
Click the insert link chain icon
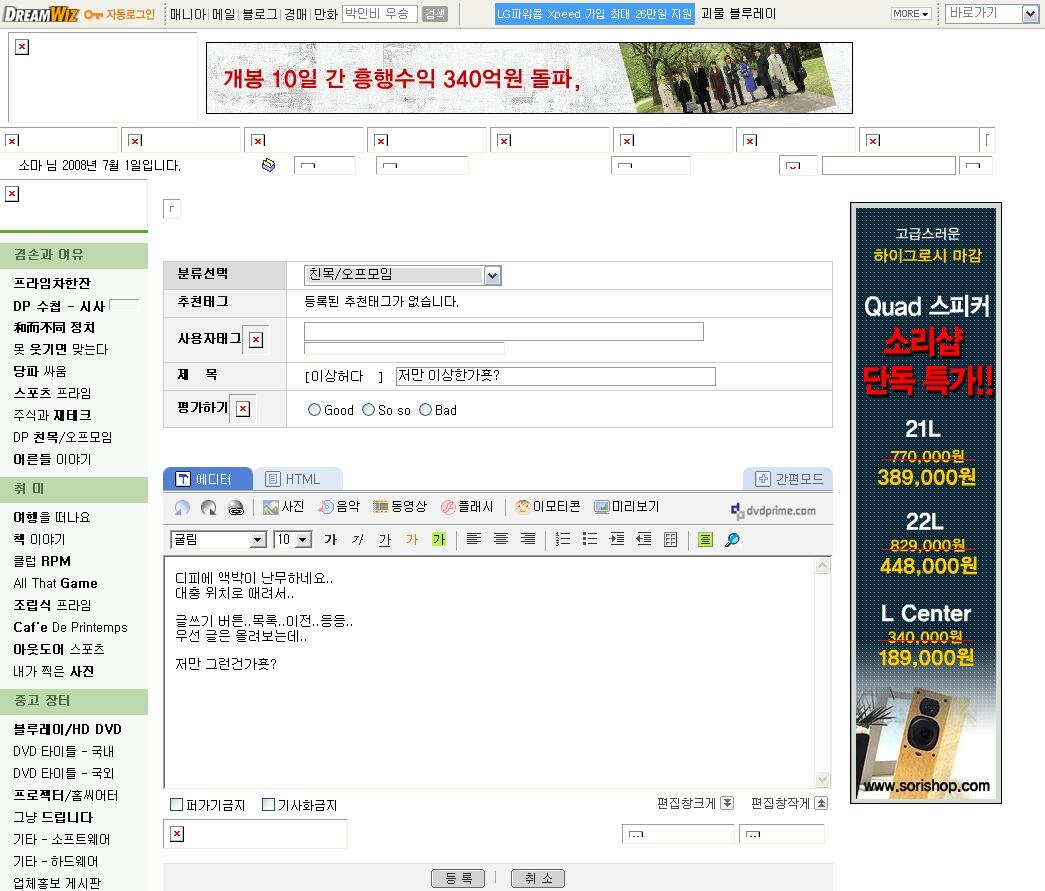tap(235, 508)
